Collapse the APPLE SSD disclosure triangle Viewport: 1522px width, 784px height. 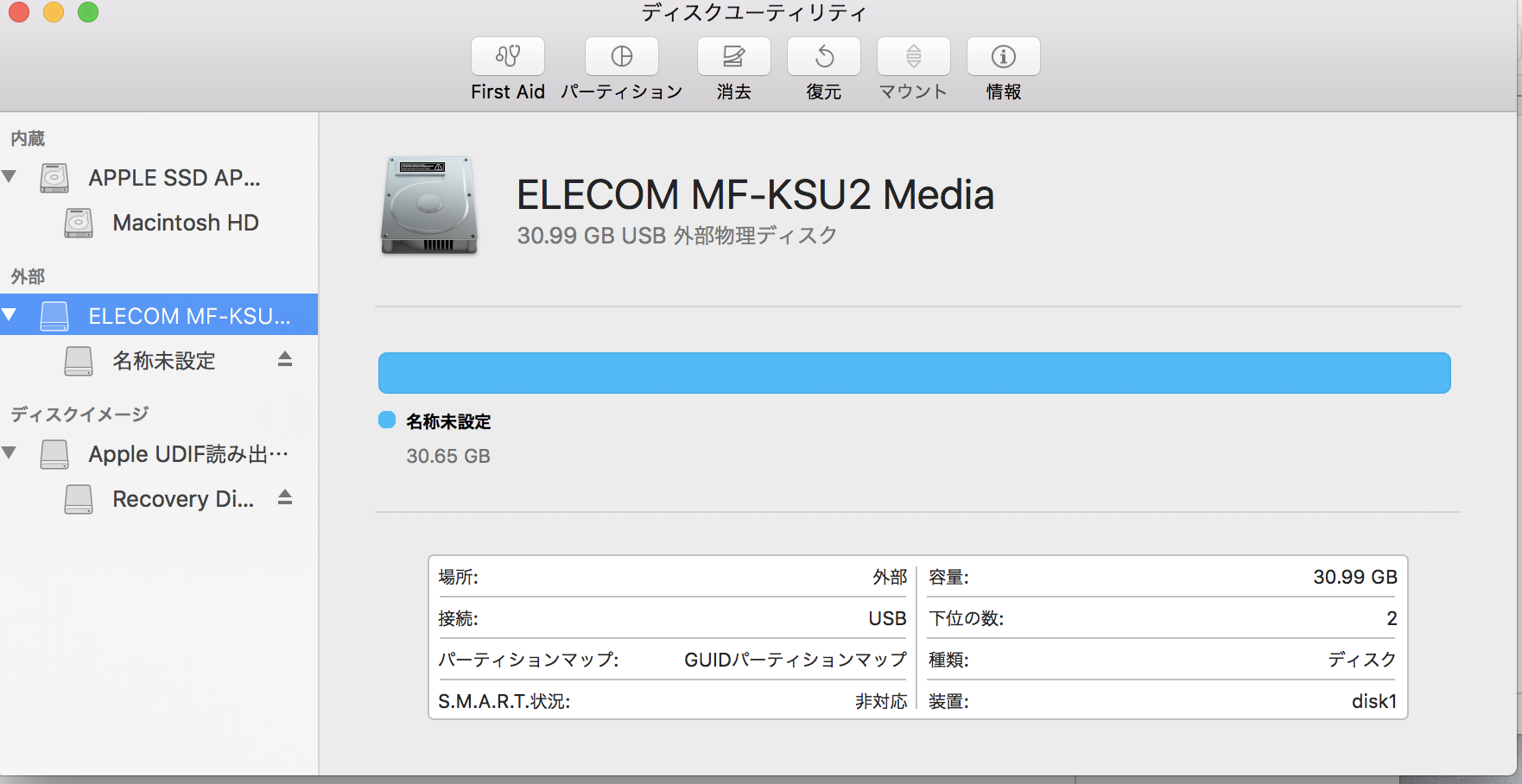click(x=10, y=177)
